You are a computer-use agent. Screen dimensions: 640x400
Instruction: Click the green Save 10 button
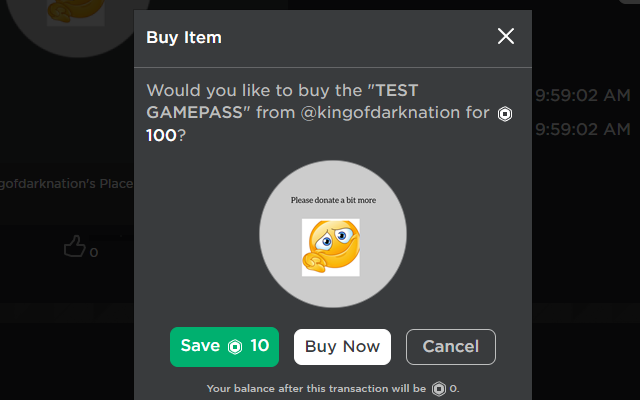pos(224,347)
